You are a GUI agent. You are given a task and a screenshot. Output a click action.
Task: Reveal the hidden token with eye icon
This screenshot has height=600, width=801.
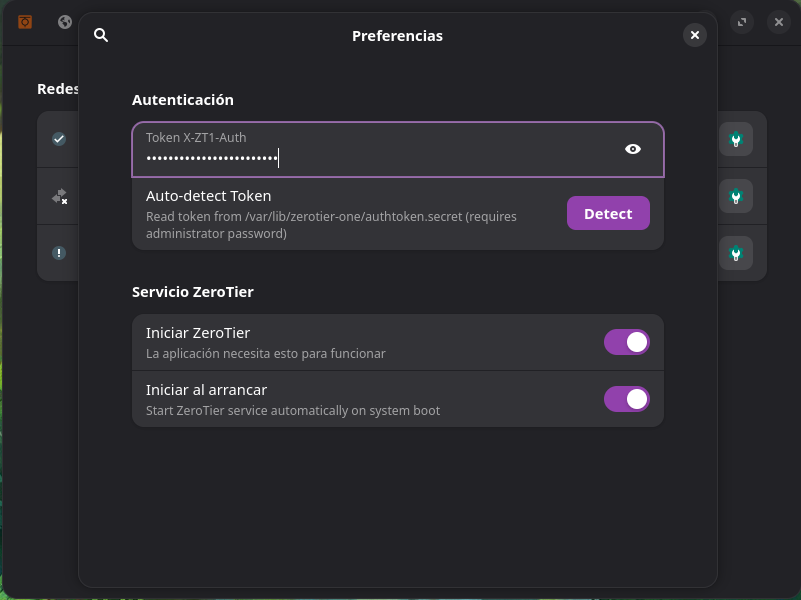(633, 149)
